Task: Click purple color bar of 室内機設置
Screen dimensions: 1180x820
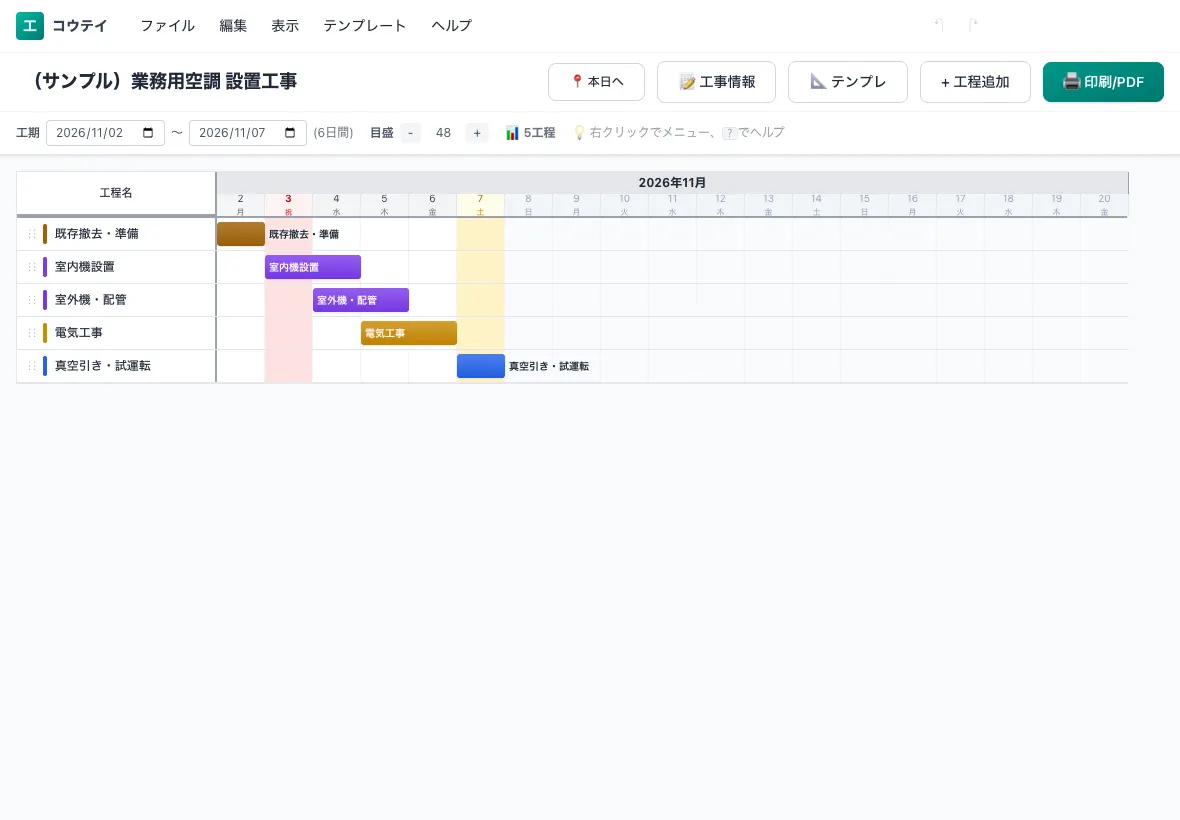Action: click(45, 267)
